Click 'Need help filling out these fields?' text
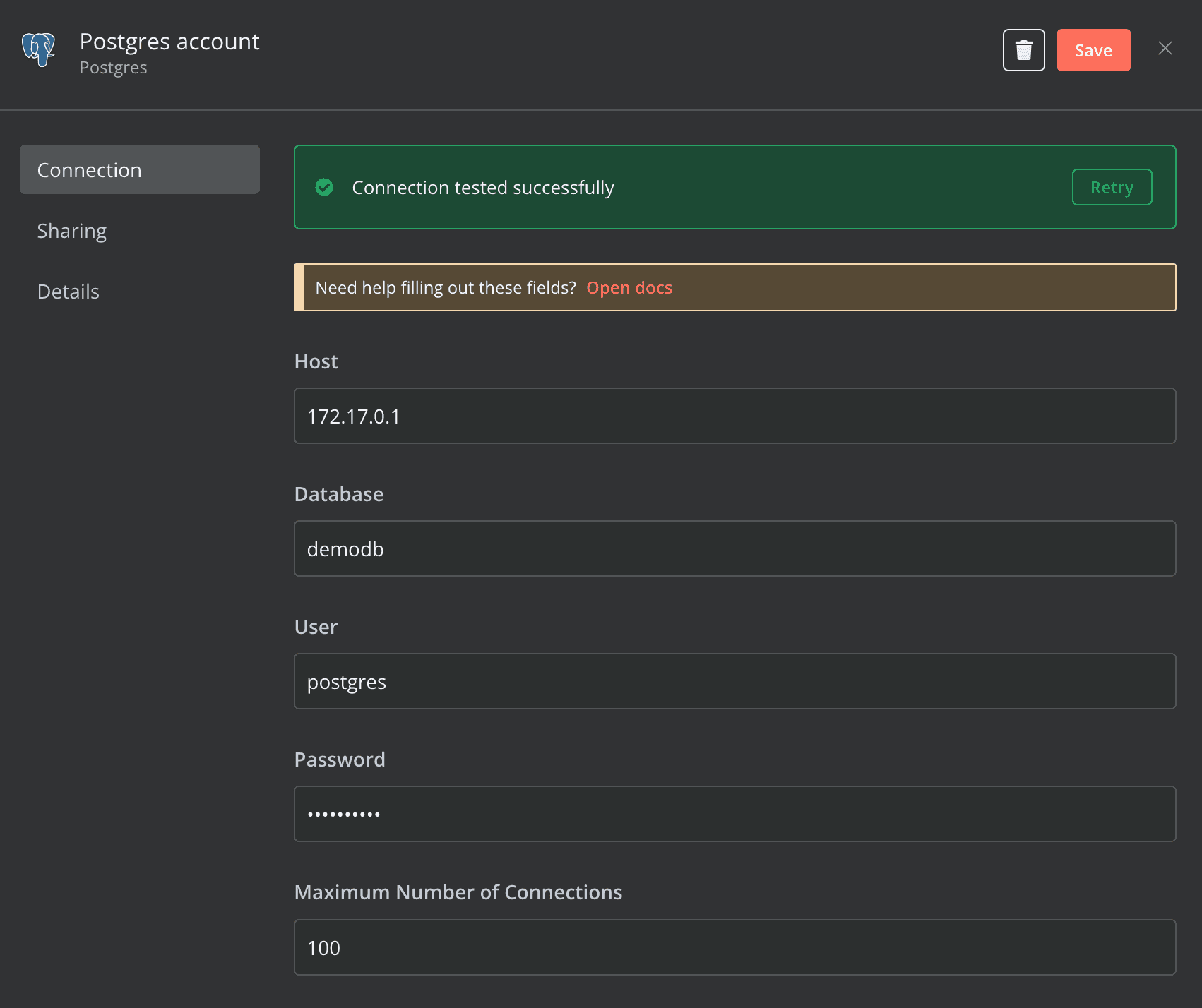 [x=446, y=288]
